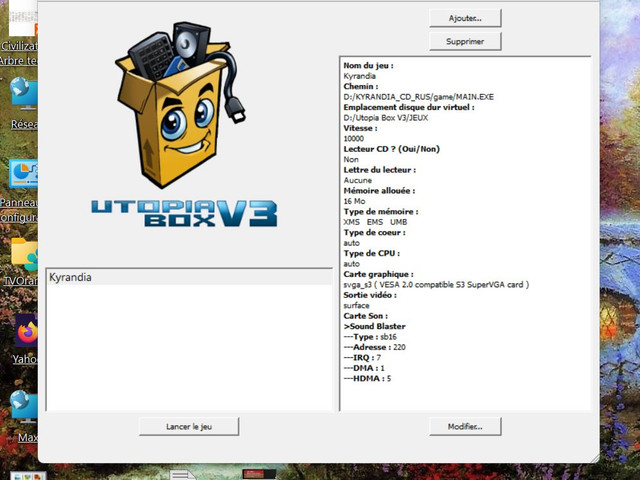Launch the game with Lancer le jeu

coord(189,427)
